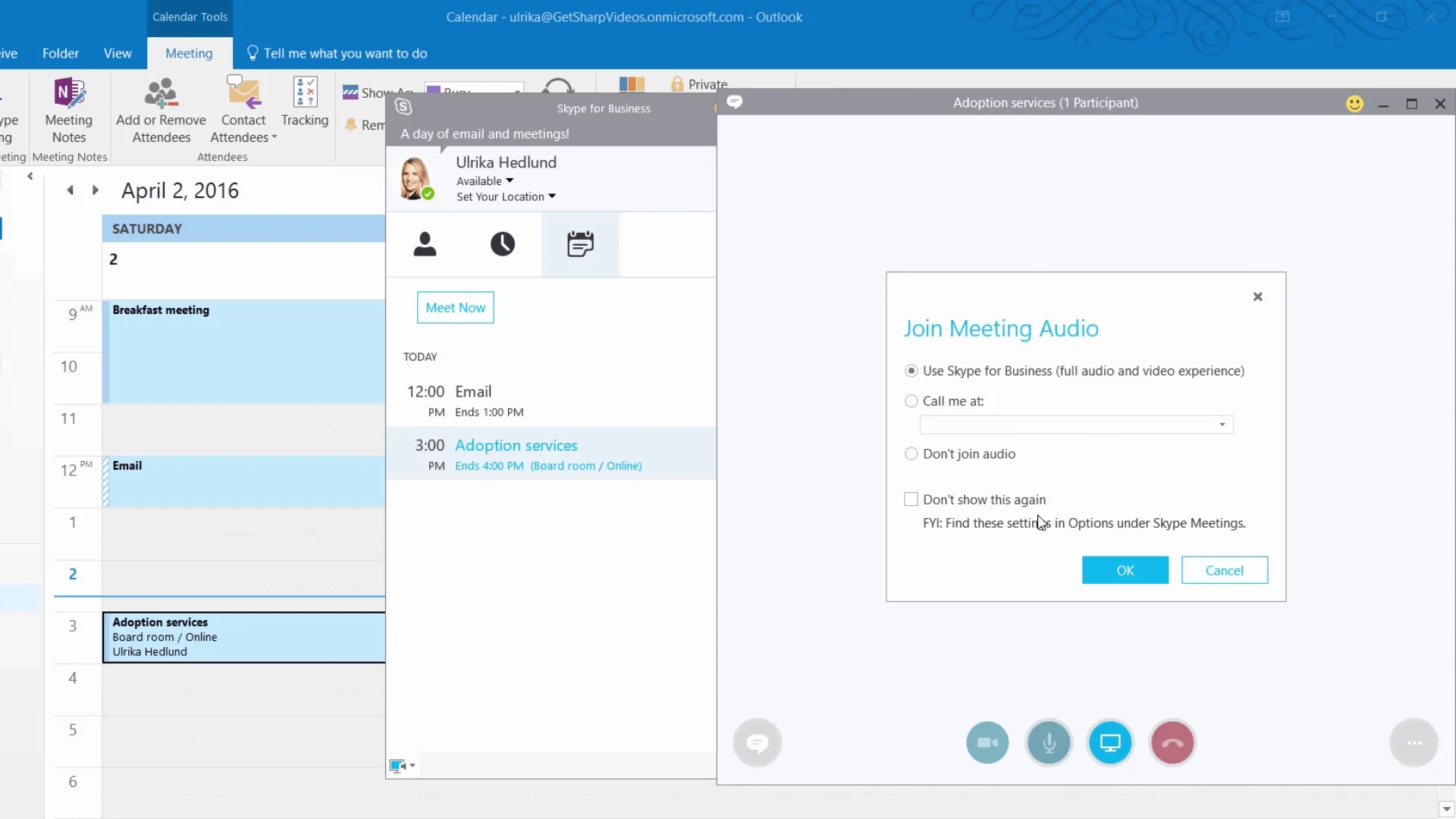This screenshot has width=1456, height=819.
Task: Click Tell me lightbulb search box
Action: pyautogui.click(x=337, y=53)
